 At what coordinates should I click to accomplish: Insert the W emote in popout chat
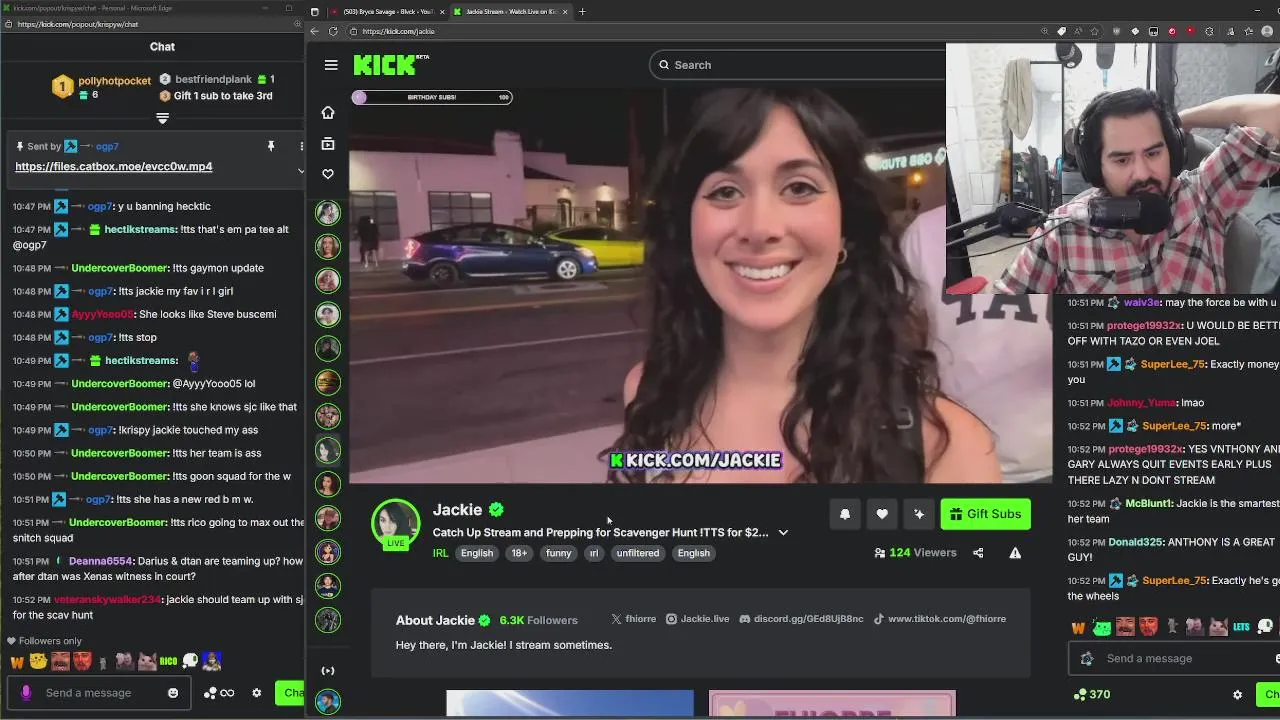pos(17,662)
